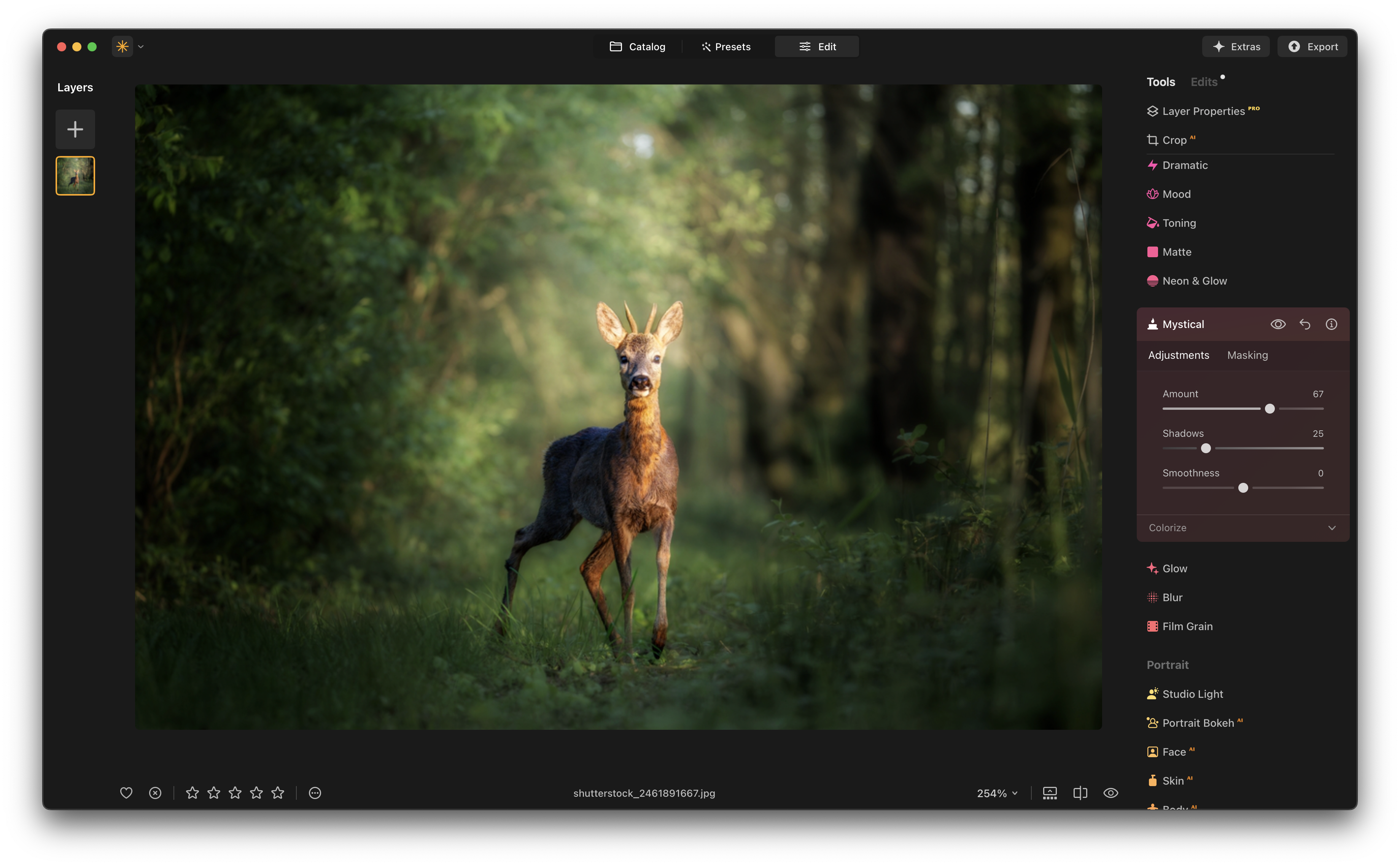Select the Film Grain tool
Image resolution: width=1400 pixels, height=866 pixels.
pos(1187,626)
